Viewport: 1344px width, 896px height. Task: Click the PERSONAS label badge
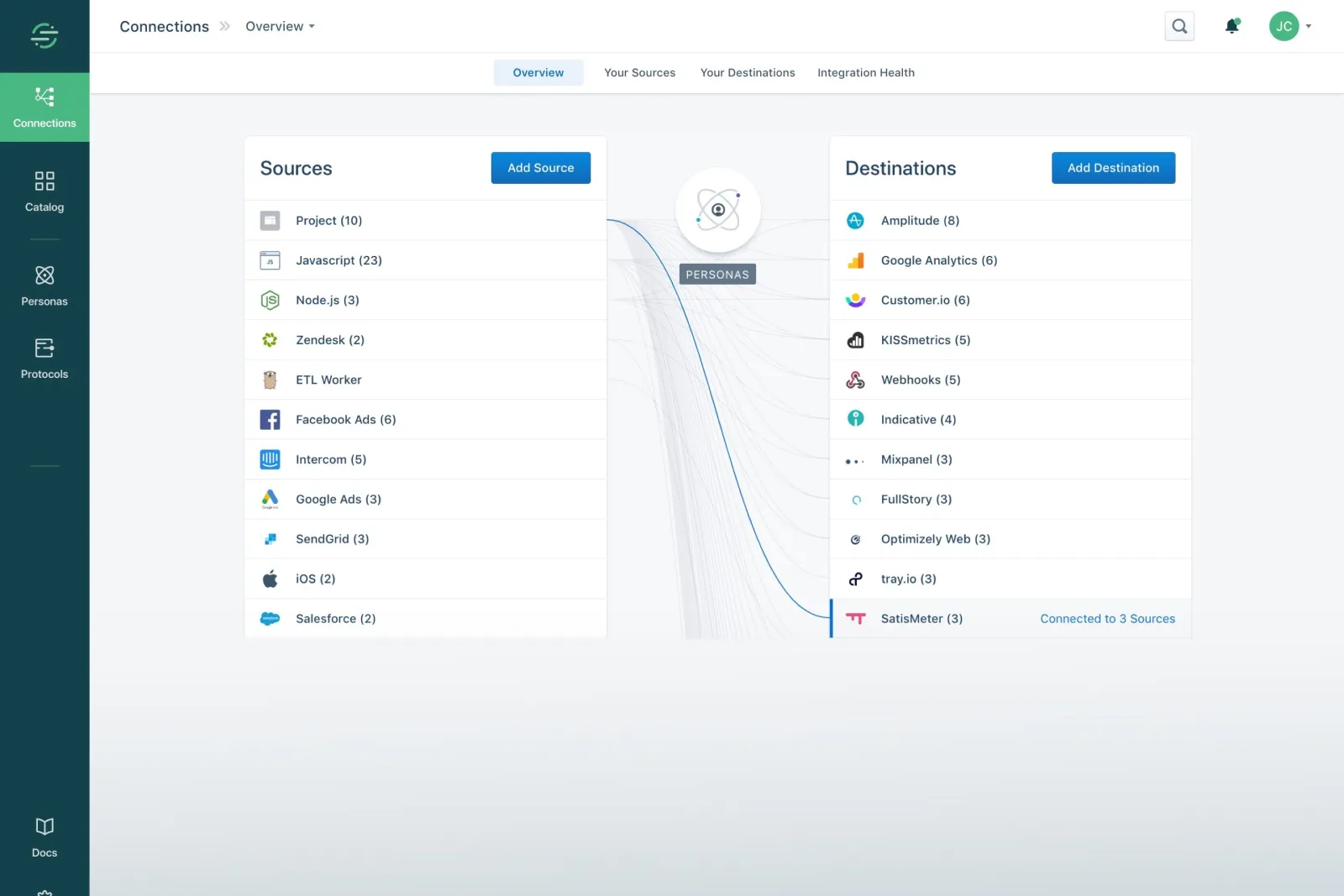717,275
